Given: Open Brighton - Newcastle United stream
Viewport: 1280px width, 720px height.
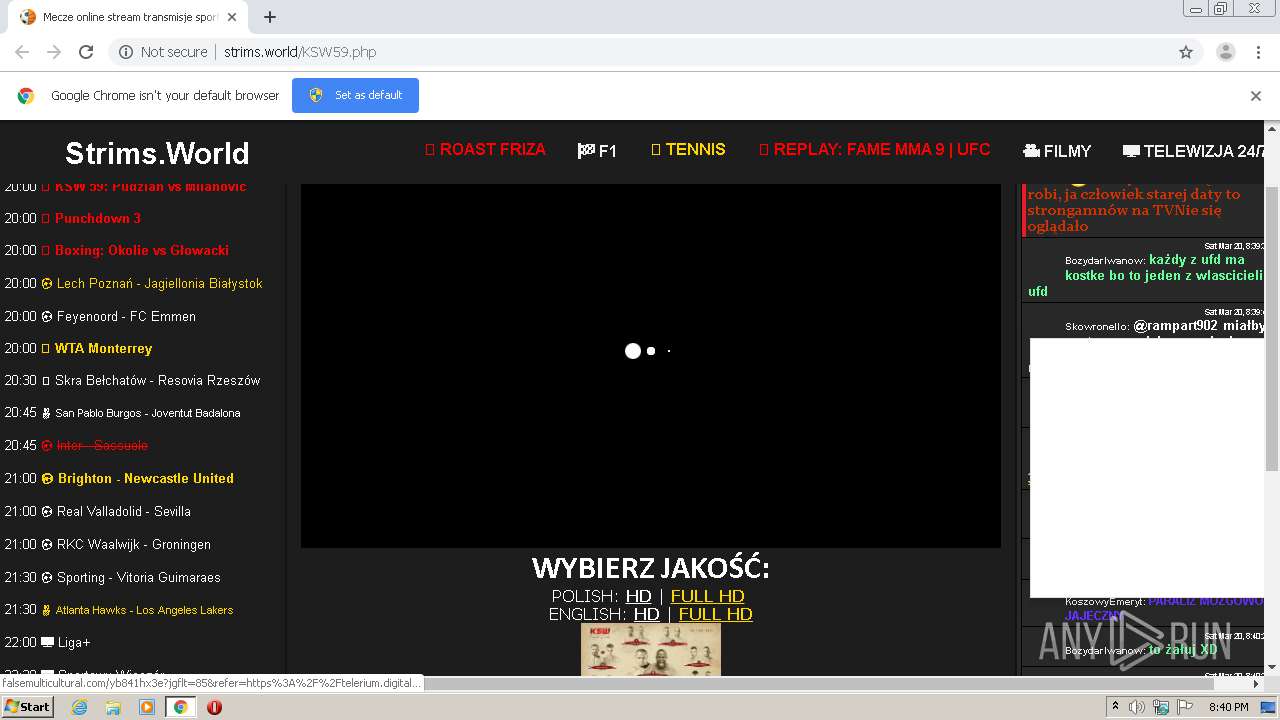Looking at the screenshot, I should click(x=145, y=478).
